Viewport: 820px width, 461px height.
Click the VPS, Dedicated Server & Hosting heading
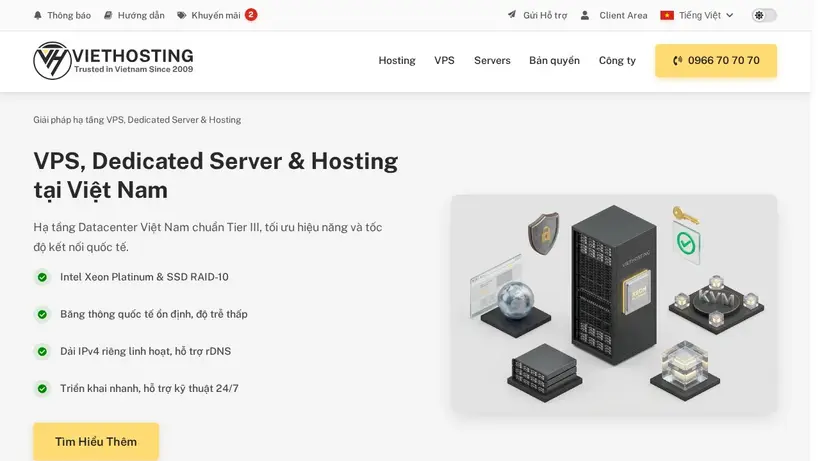tap(215, 176)
